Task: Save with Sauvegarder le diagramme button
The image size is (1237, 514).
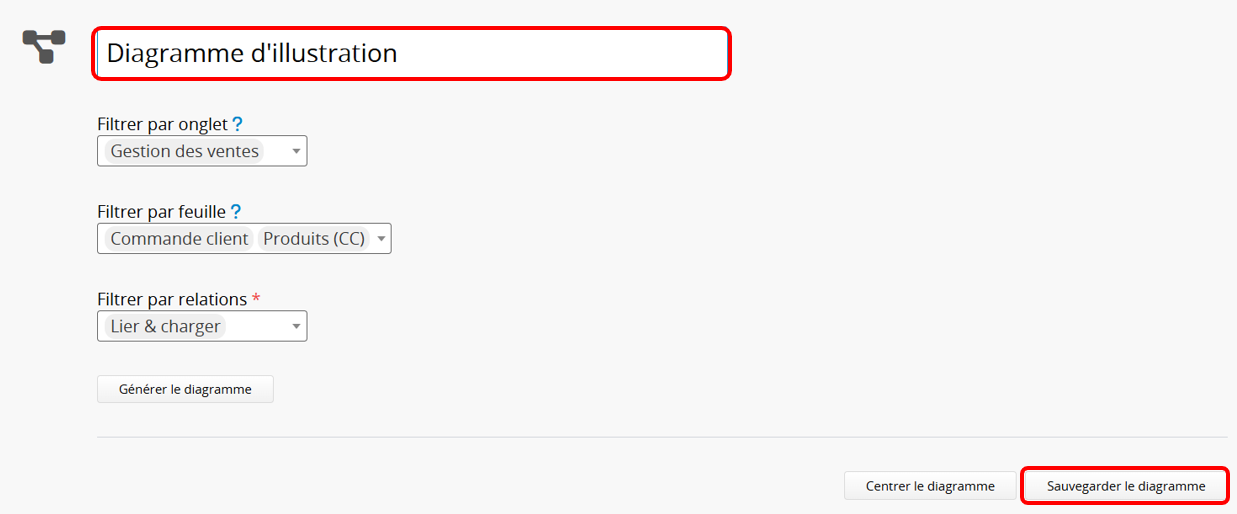Action: 1125,486
